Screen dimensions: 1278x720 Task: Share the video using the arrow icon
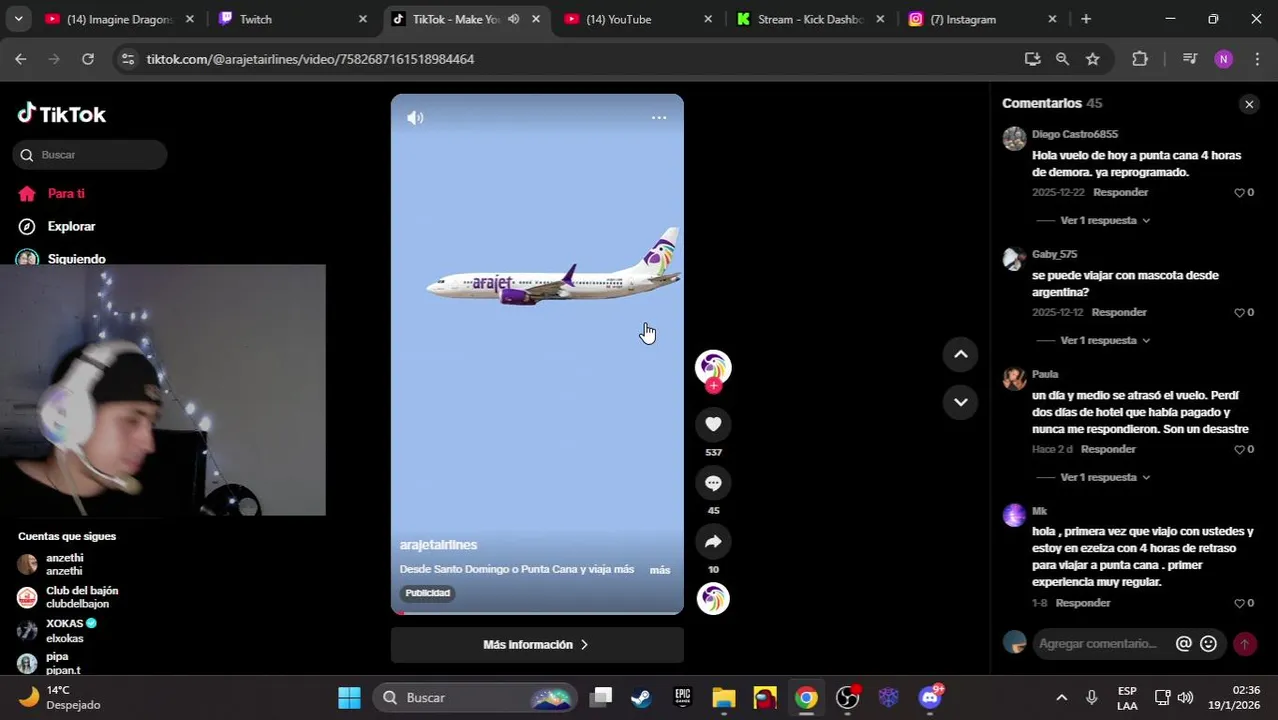click(713, 542)
